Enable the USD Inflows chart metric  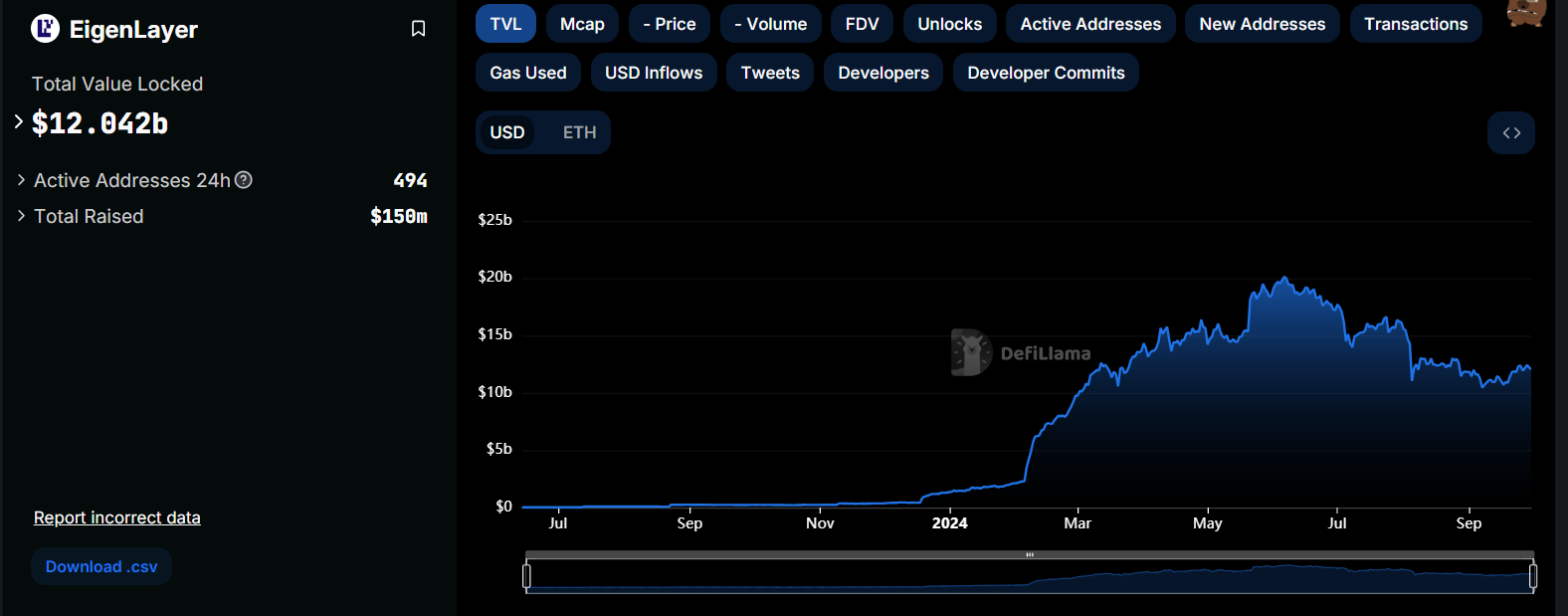(x=654, y=73)
